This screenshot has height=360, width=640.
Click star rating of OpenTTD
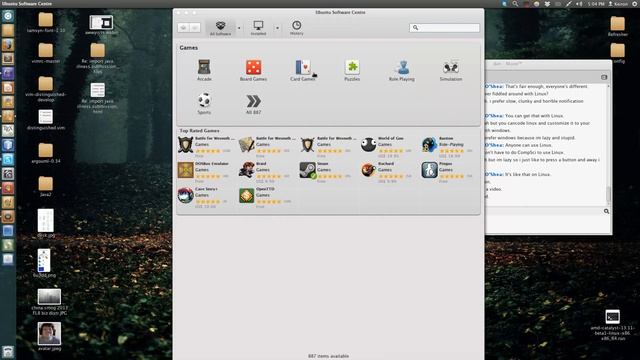(x=269, y=202)
